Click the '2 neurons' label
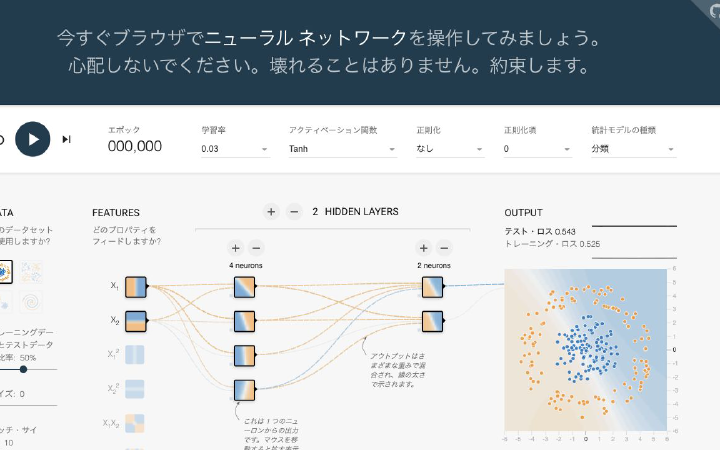The width and height of the screenshot is (720, 450). coord(434,265)
